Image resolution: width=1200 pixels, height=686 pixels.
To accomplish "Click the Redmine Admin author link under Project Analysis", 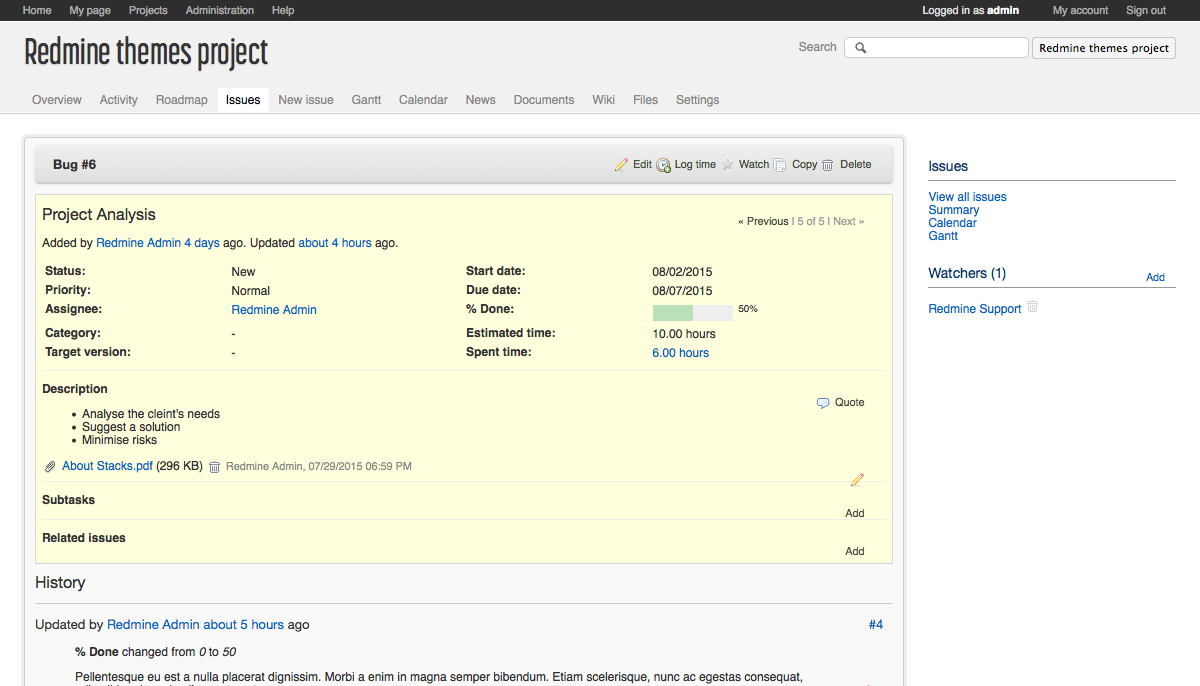I will pyautogui.click(x=138, y=243).
